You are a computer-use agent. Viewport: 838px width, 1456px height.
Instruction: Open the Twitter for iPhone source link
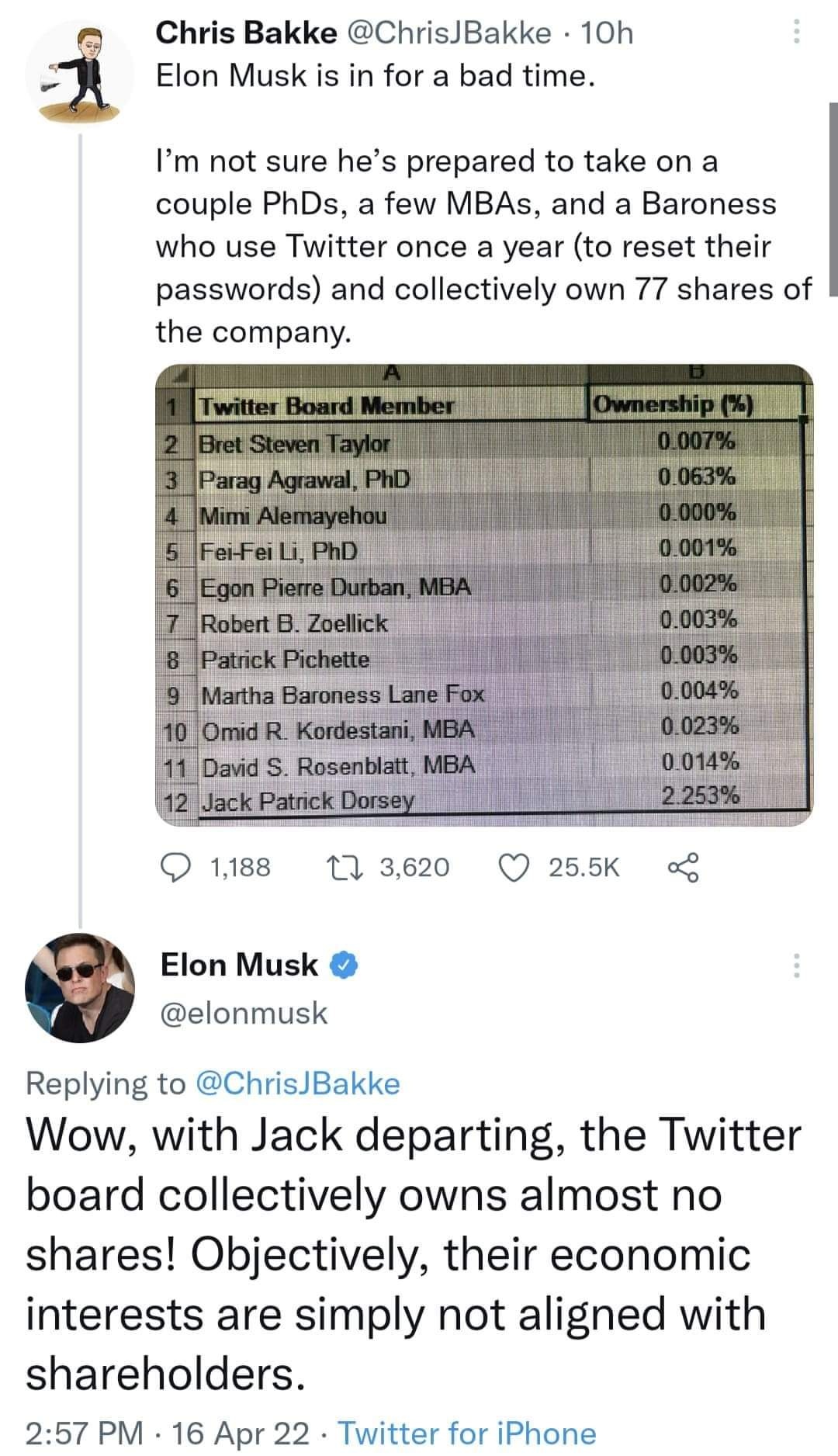[468, 1433]
